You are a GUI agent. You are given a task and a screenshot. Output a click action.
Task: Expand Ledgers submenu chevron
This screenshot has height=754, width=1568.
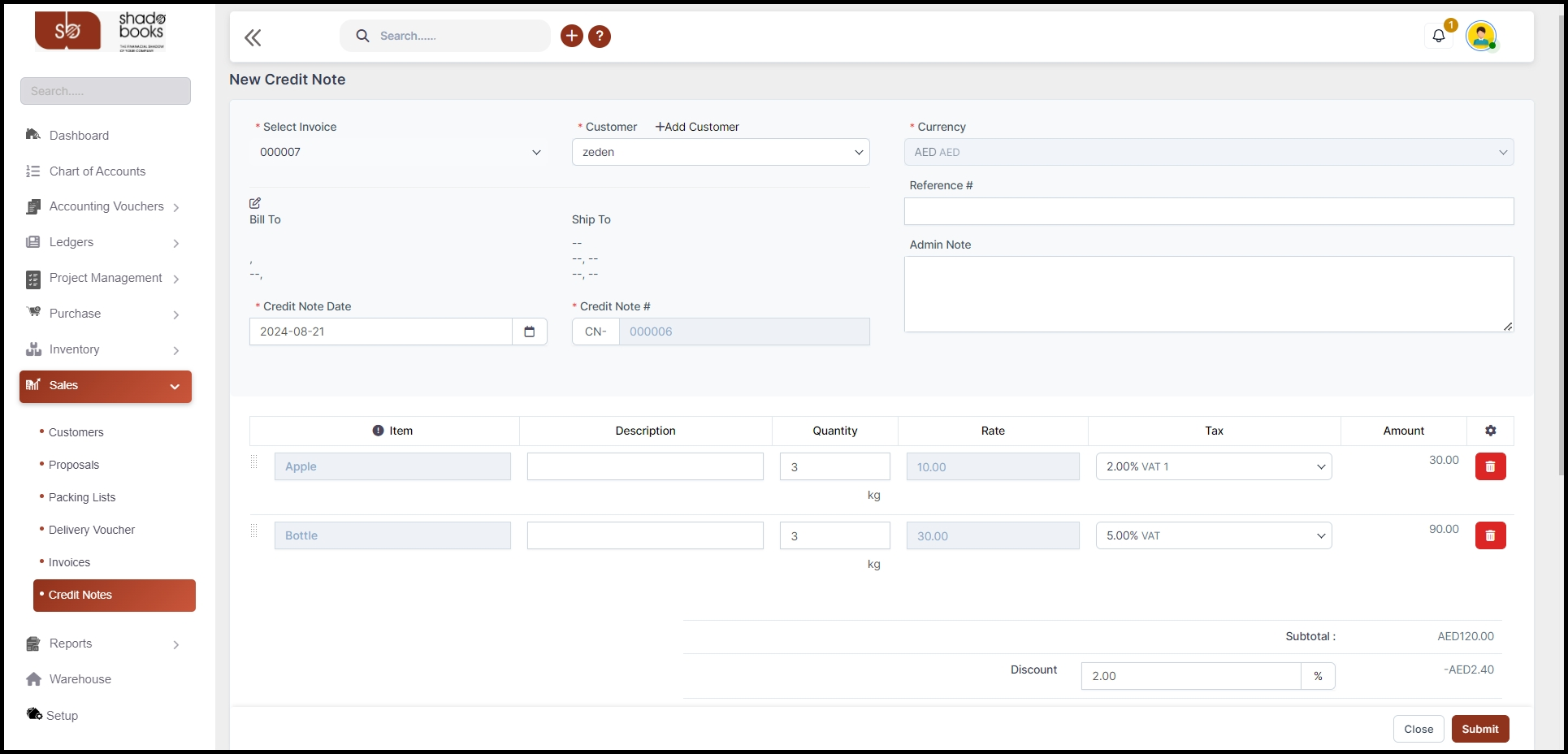[176, 243]
